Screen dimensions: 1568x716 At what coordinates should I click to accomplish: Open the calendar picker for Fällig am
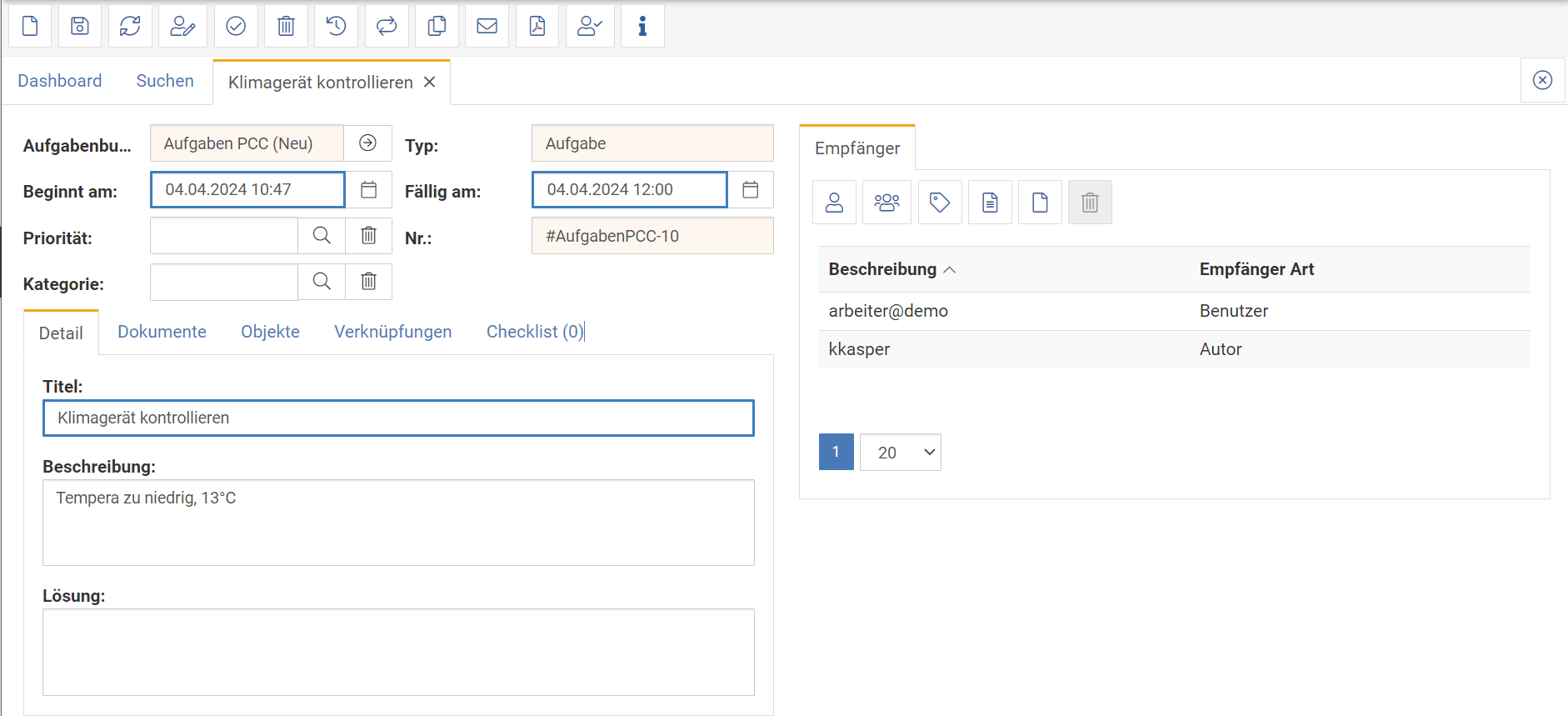[x=750, y=190]
